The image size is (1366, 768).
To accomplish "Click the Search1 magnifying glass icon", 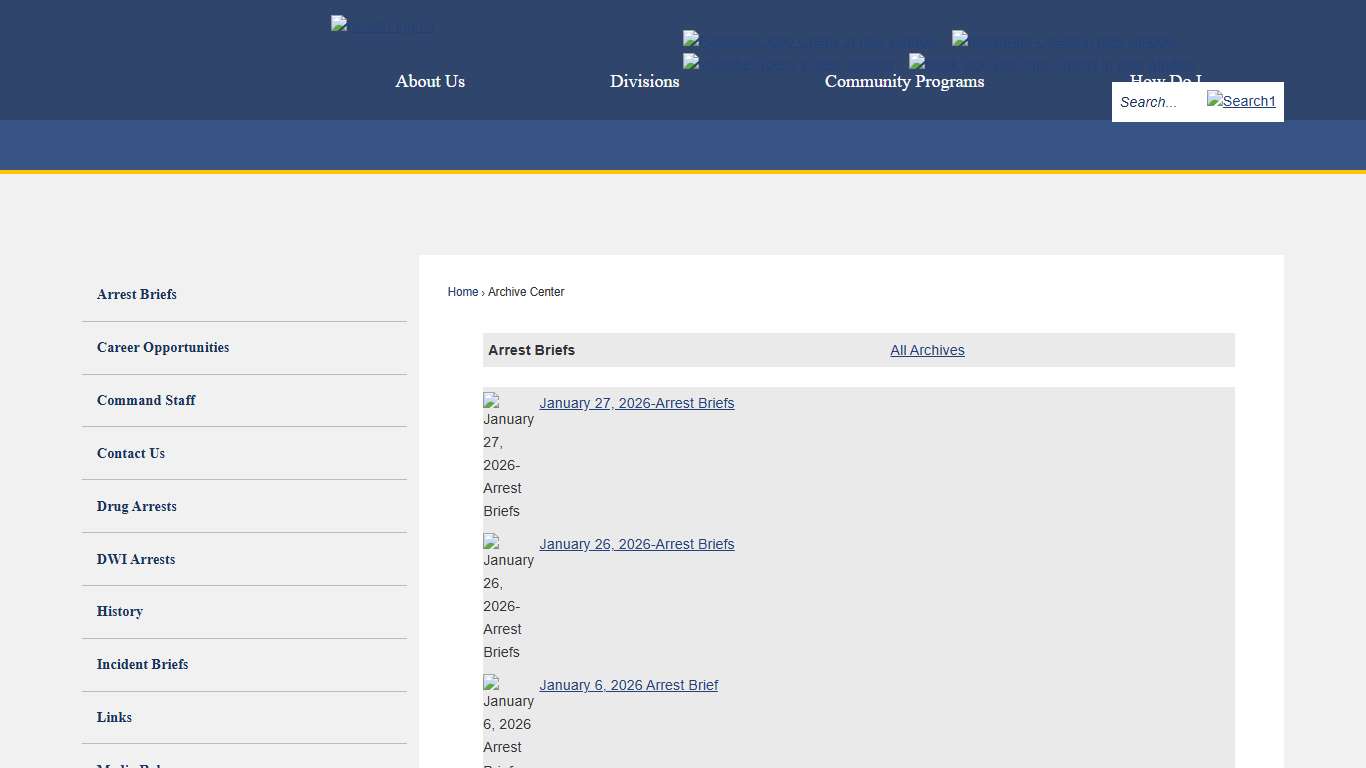I will [1240, 101].
